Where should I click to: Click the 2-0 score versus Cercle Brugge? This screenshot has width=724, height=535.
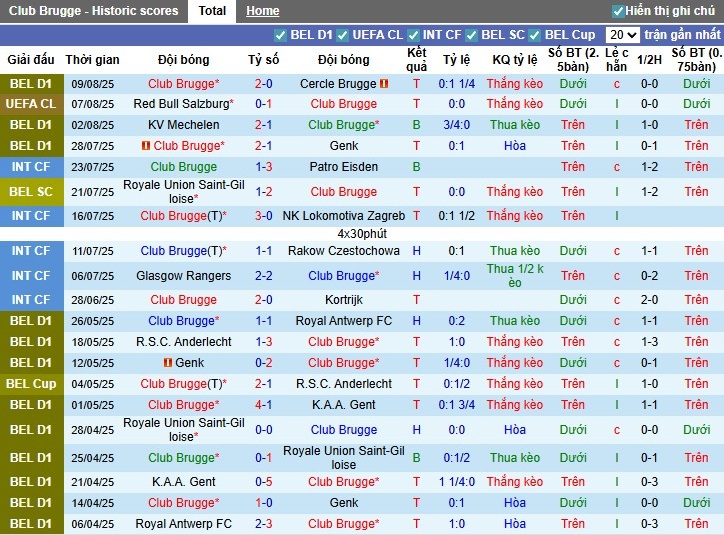[264, 84]
